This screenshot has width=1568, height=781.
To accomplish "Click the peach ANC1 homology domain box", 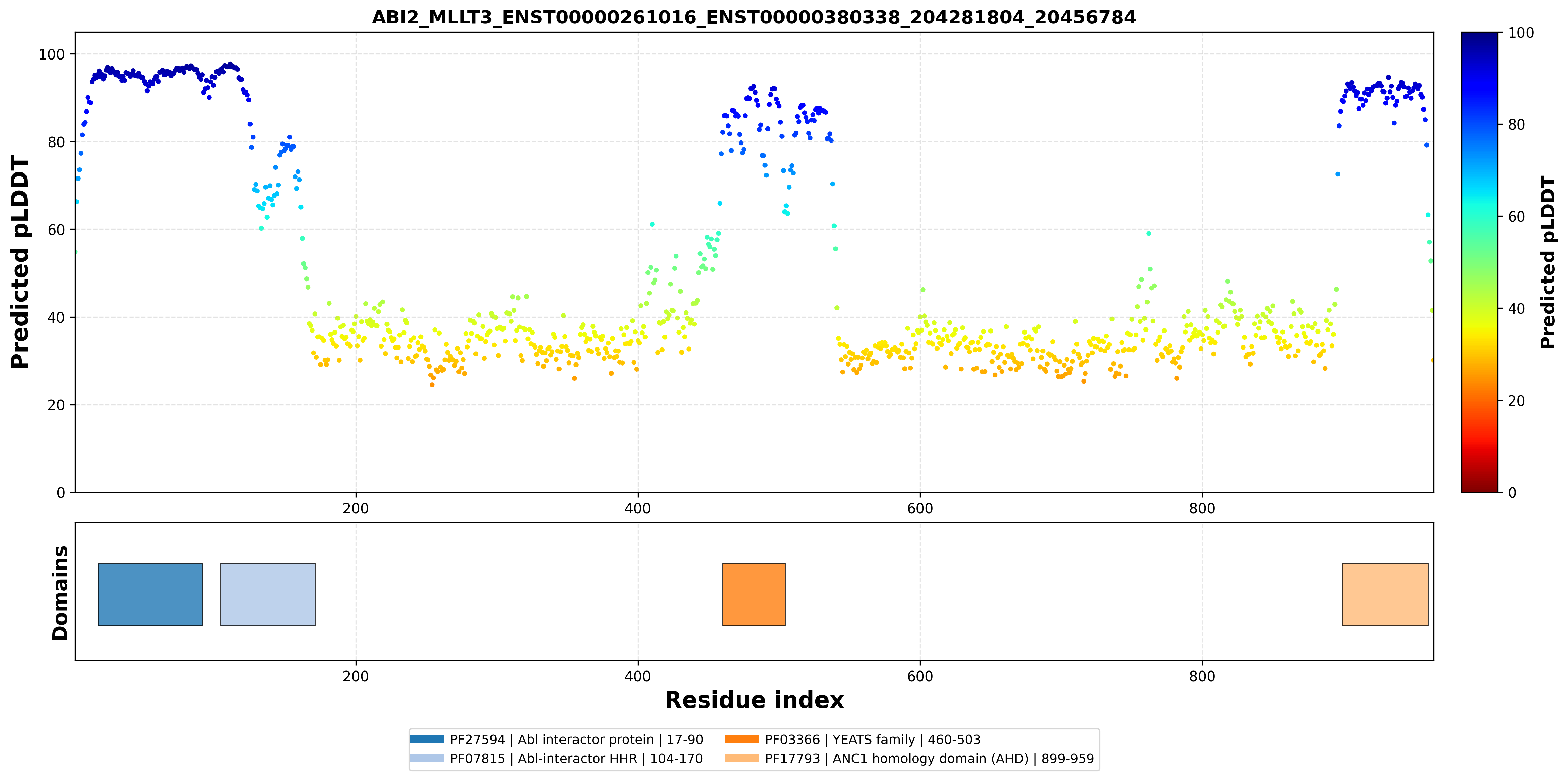I will [1385, 594].
